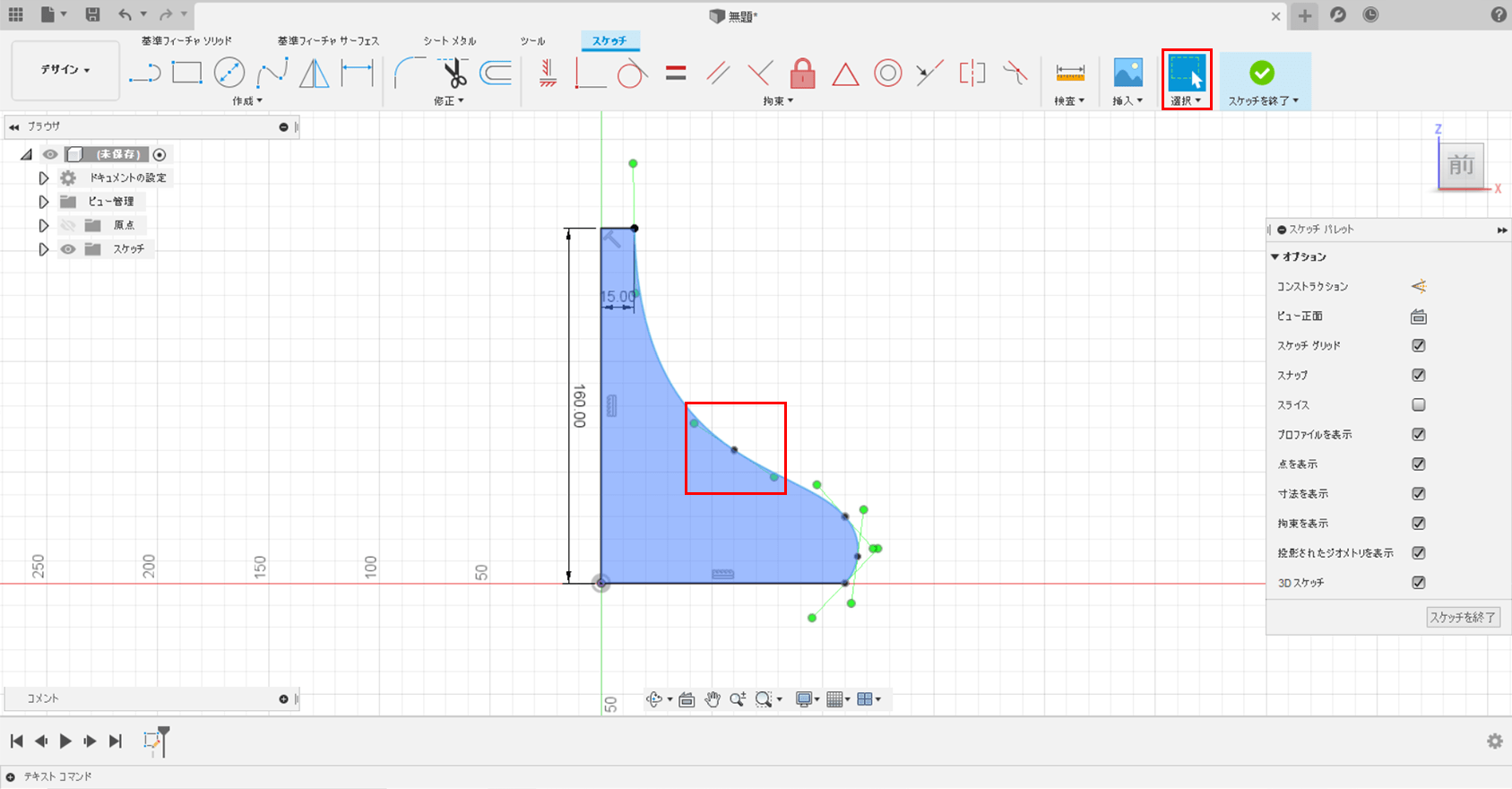Click the 前 face of view cube
1512x789 pixels.
pos(1462,165)
